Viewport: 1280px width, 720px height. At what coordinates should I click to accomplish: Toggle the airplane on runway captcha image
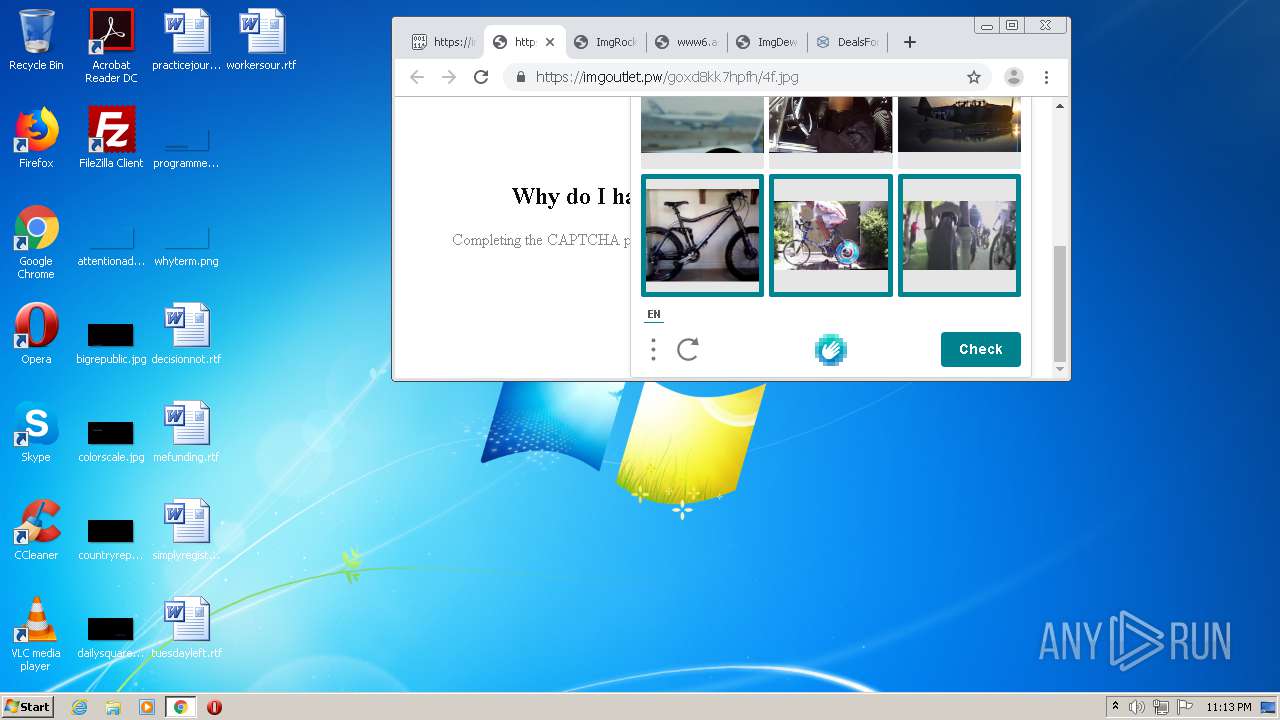point(702,132)
